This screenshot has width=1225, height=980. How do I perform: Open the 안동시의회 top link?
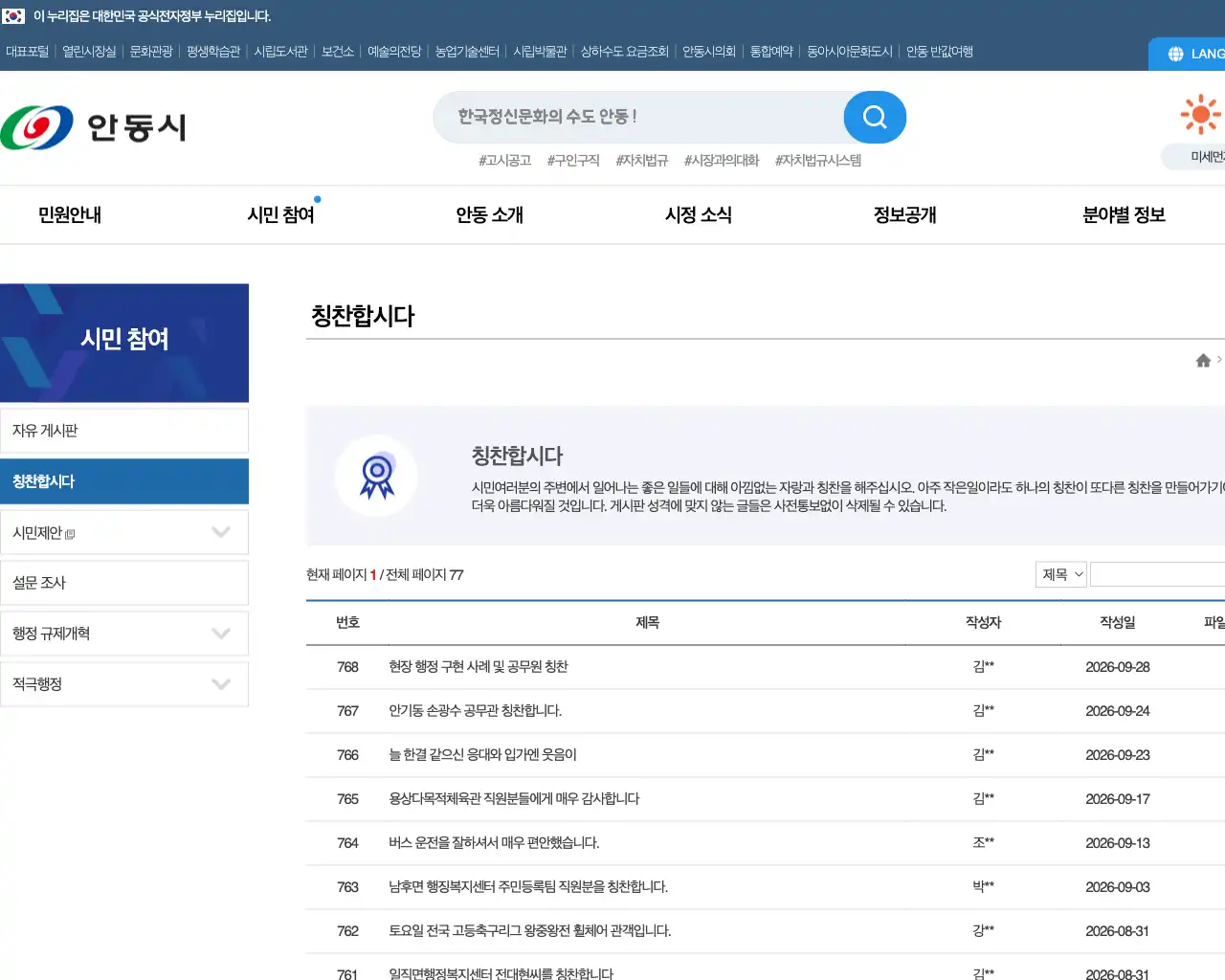click(x=709, y=52)
